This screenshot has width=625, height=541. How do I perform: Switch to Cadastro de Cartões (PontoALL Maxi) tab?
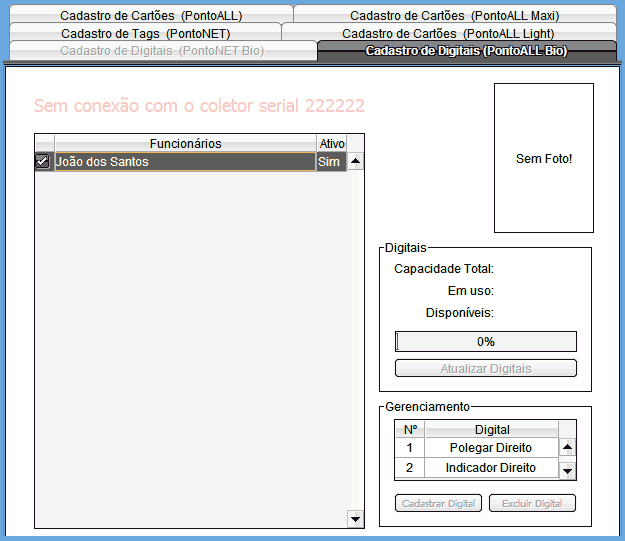coord(454,16)
